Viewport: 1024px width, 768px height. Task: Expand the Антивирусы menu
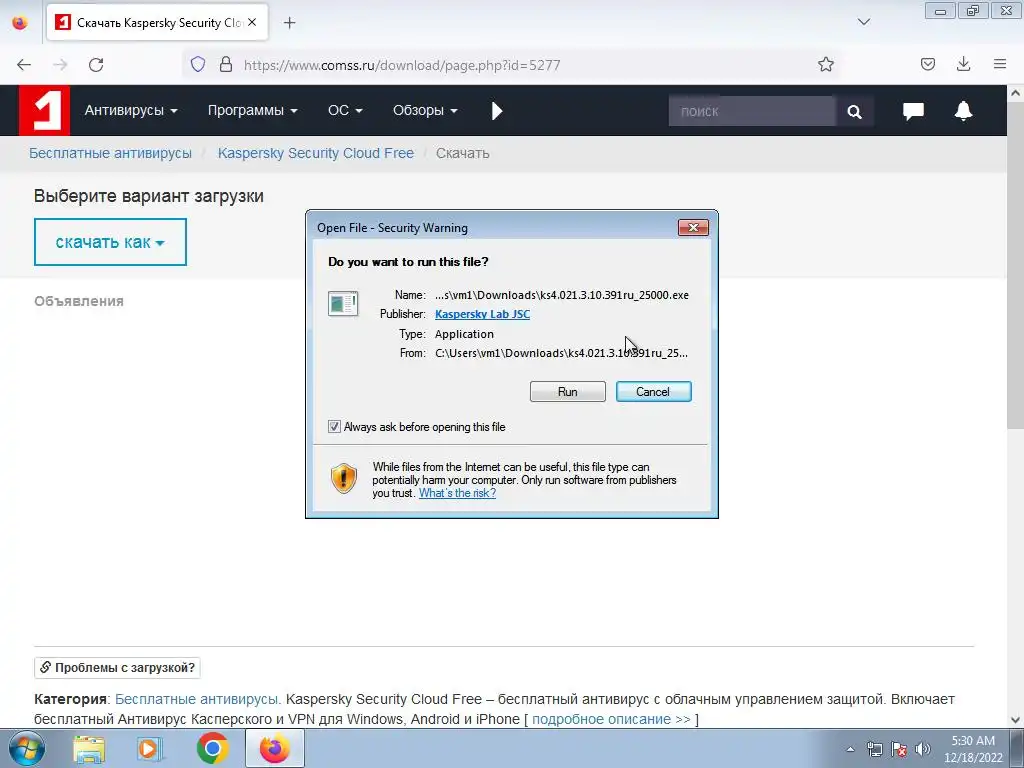pyautogui.click(x=131, y=110)
